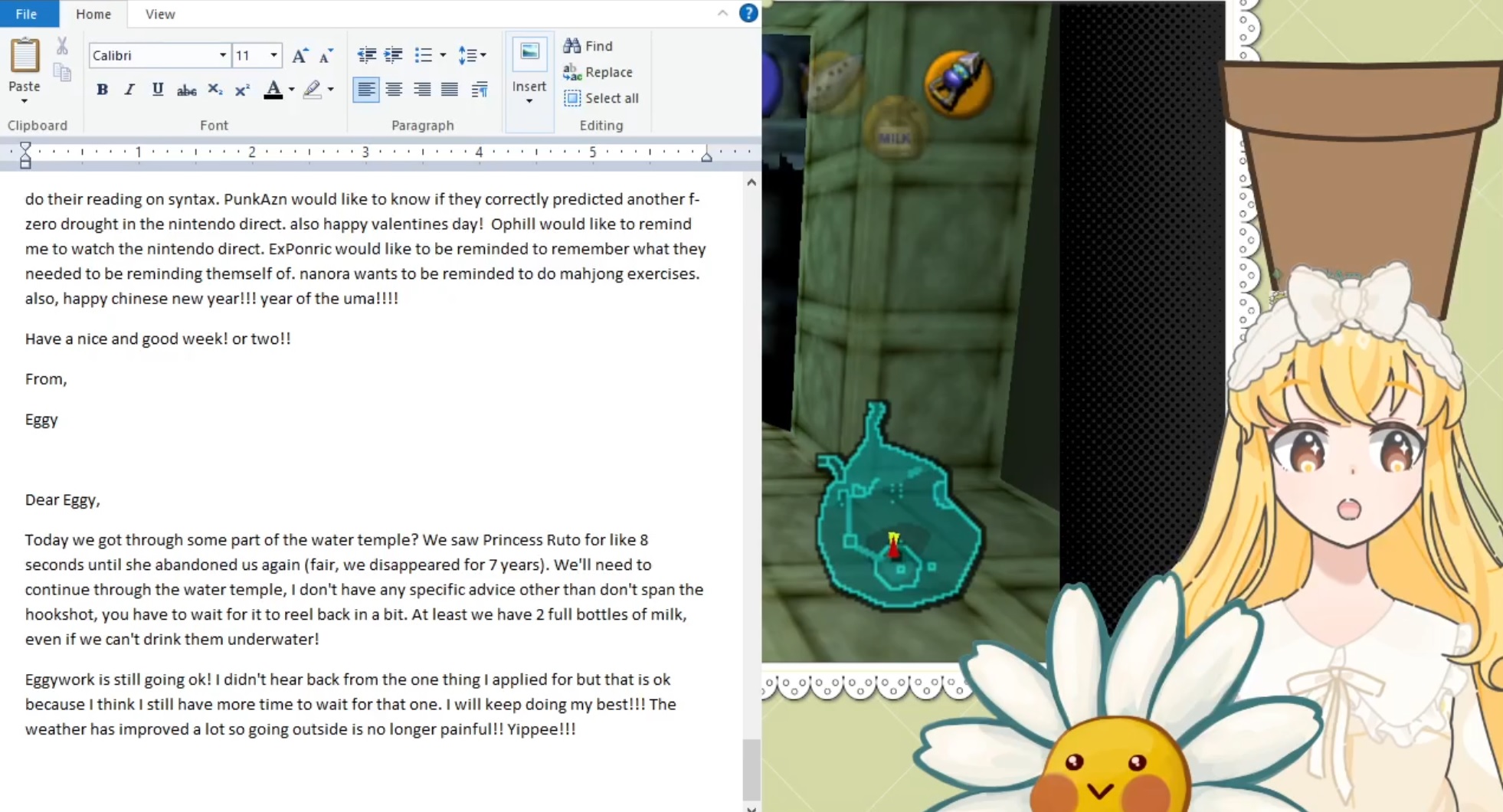This screenshot has width=1503, height=812.
Task: Click the signature "Eggy" below From
Action: (x=41, y=419)
